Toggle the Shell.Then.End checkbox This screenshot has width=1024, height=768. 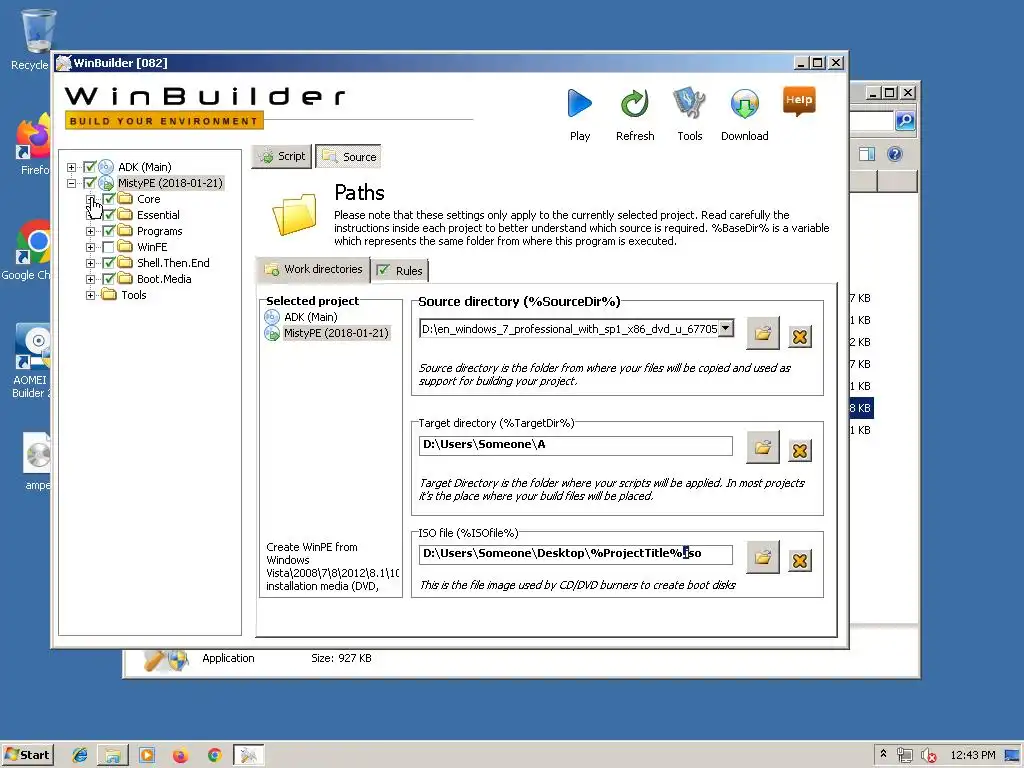(108, 263)
